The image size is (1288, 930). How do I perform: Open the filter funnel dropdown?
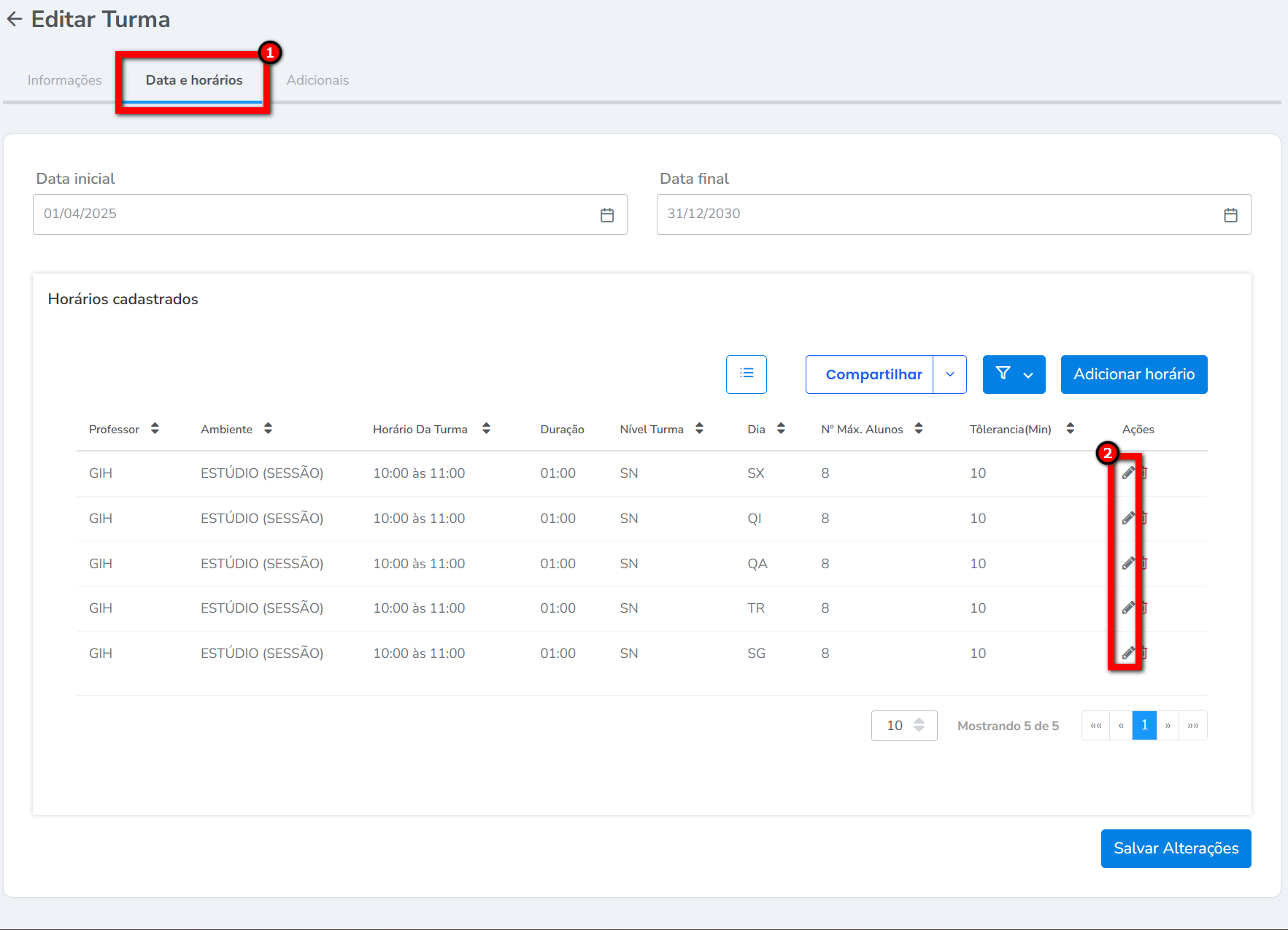pyautogui.click(x=1014, y=374)
